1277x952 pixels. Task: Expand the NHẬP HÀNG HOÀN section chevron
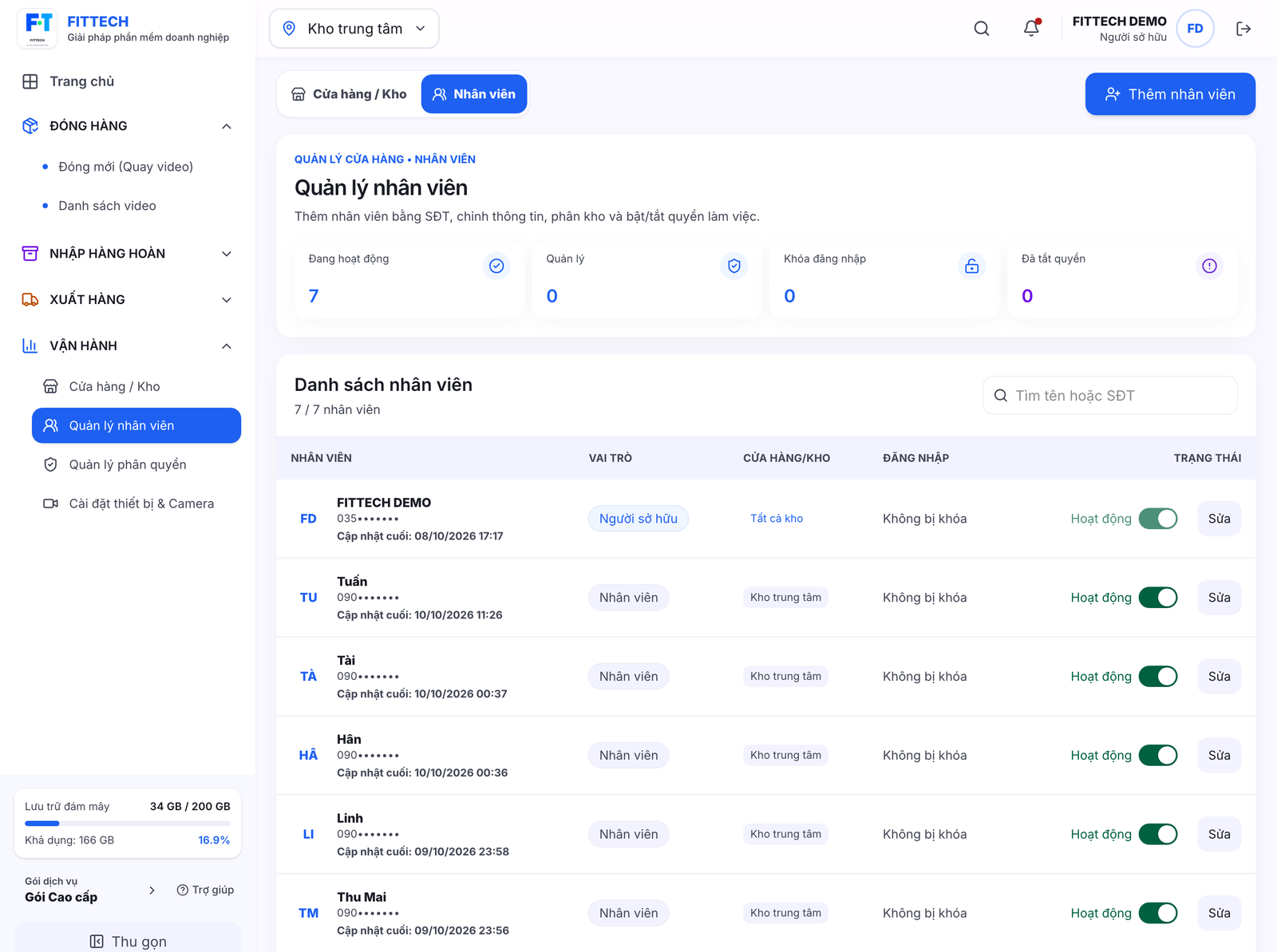click(227, 254)
